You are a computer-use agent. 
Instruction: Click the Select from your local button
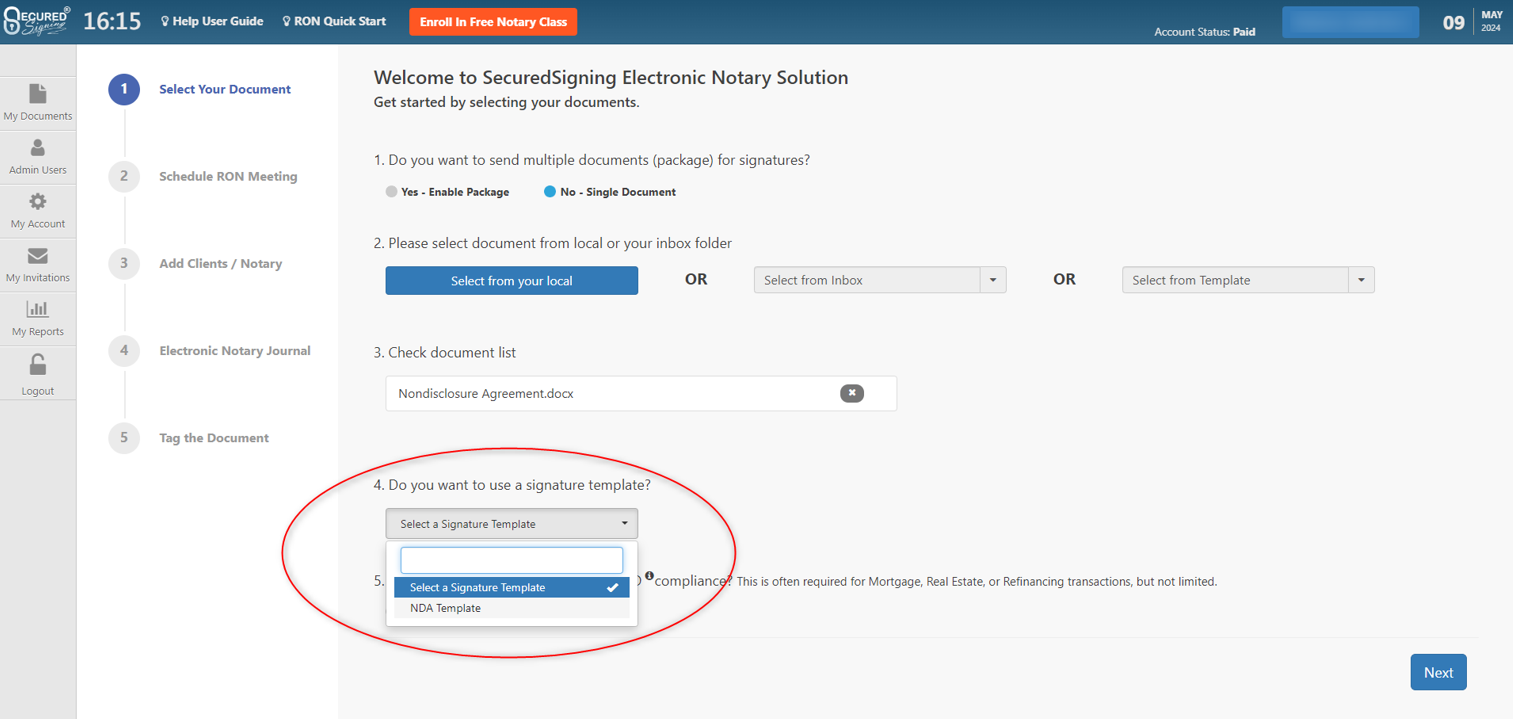point(511,280)
